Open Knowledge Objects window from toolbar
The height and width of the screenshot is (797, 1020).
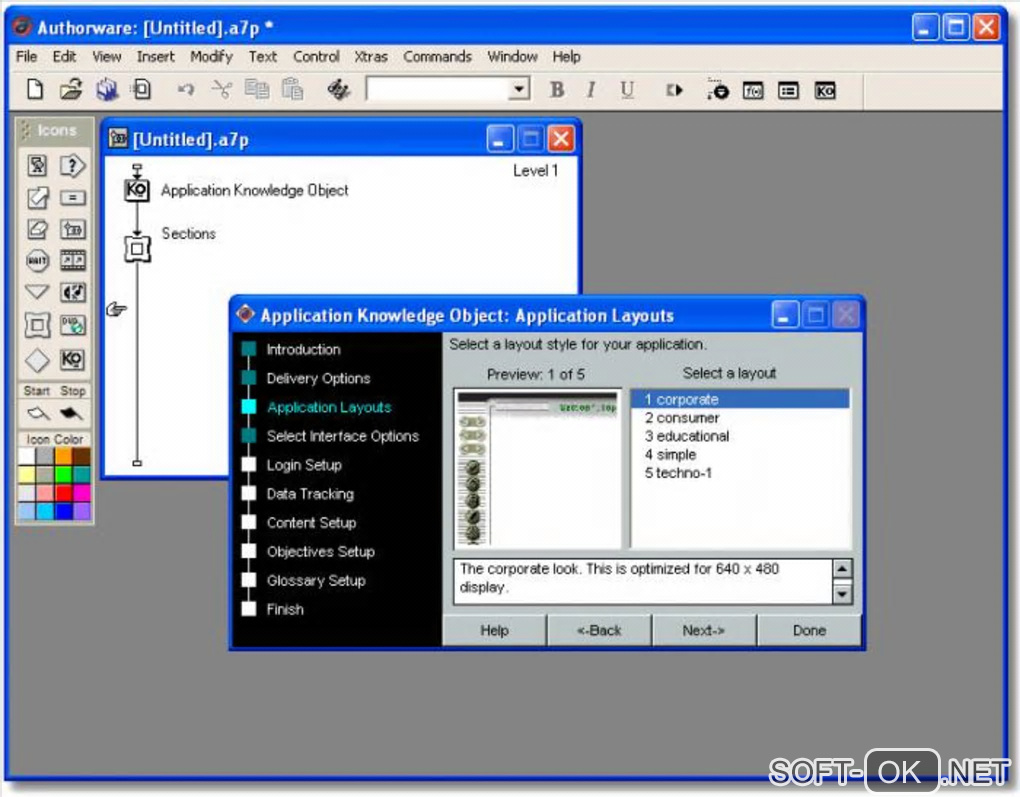(824, 90)
